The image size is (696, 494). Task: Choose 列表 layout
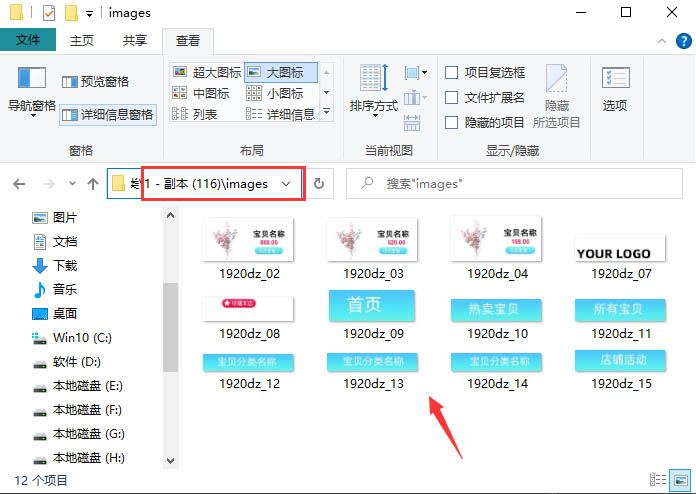[195, 114]
